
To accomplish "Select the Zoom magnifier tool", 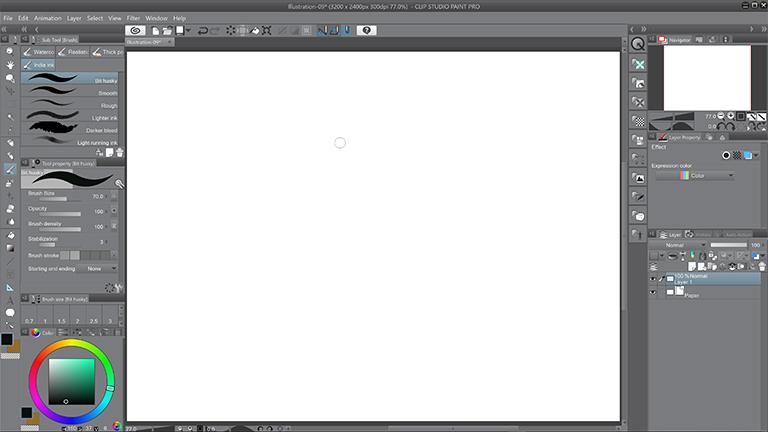I will point(10,50).
